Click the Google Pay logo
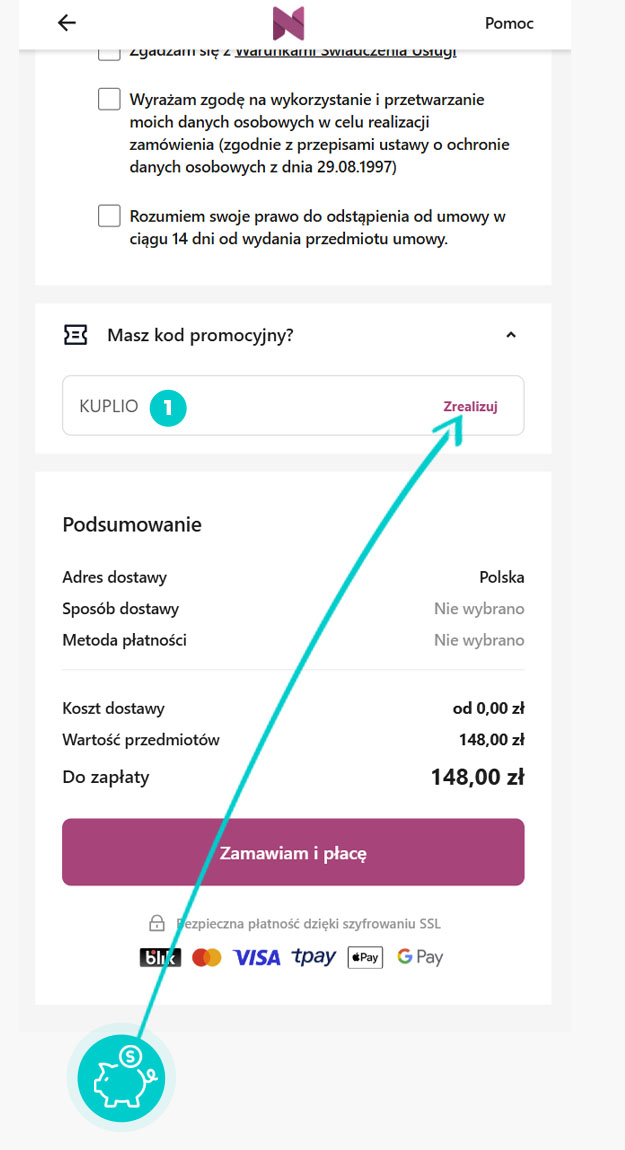Screen dimensions: 625x1150 point(419,957)
